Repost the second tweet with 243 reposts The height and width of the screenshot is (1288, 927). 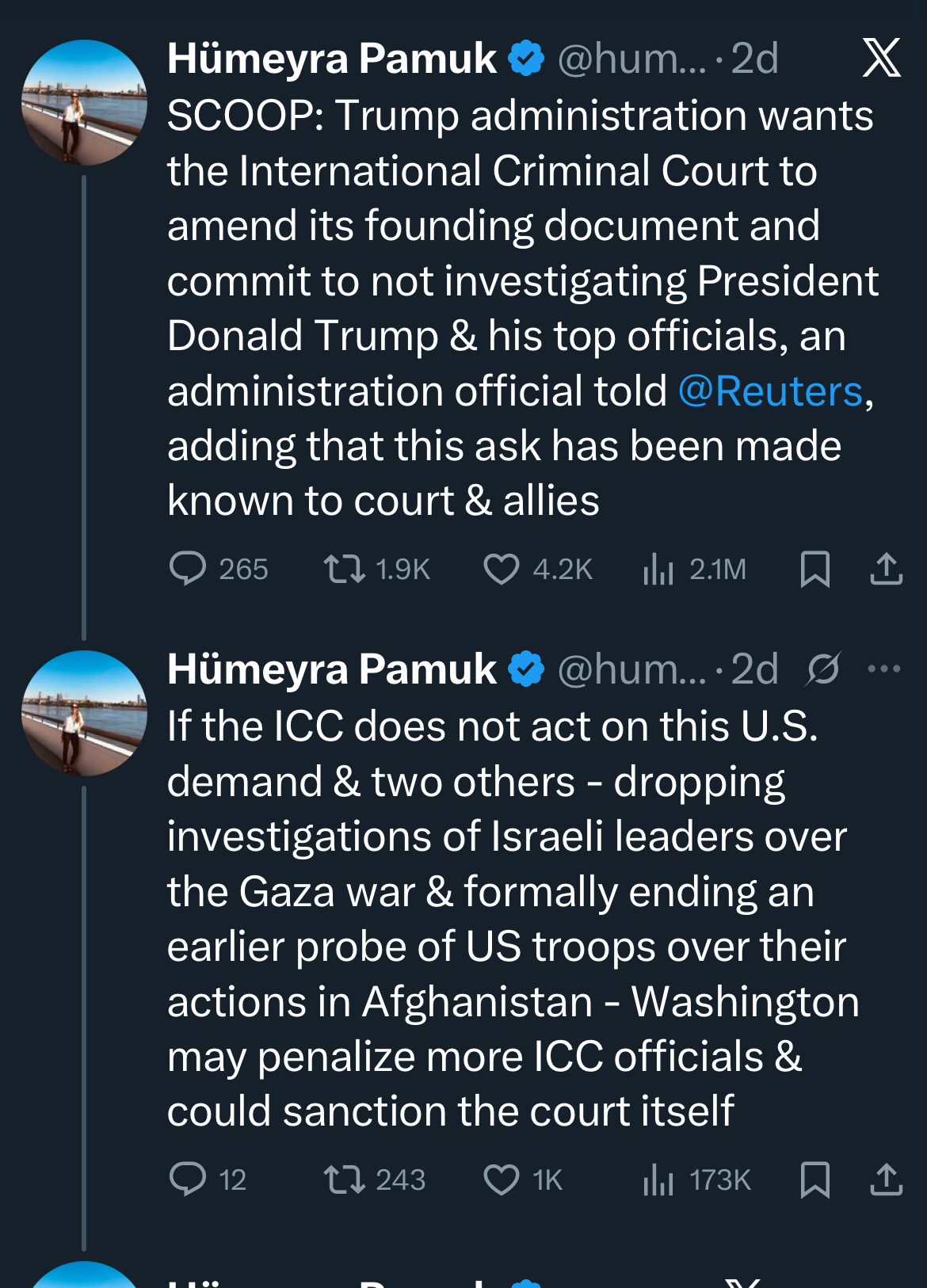click(345, 1179)
